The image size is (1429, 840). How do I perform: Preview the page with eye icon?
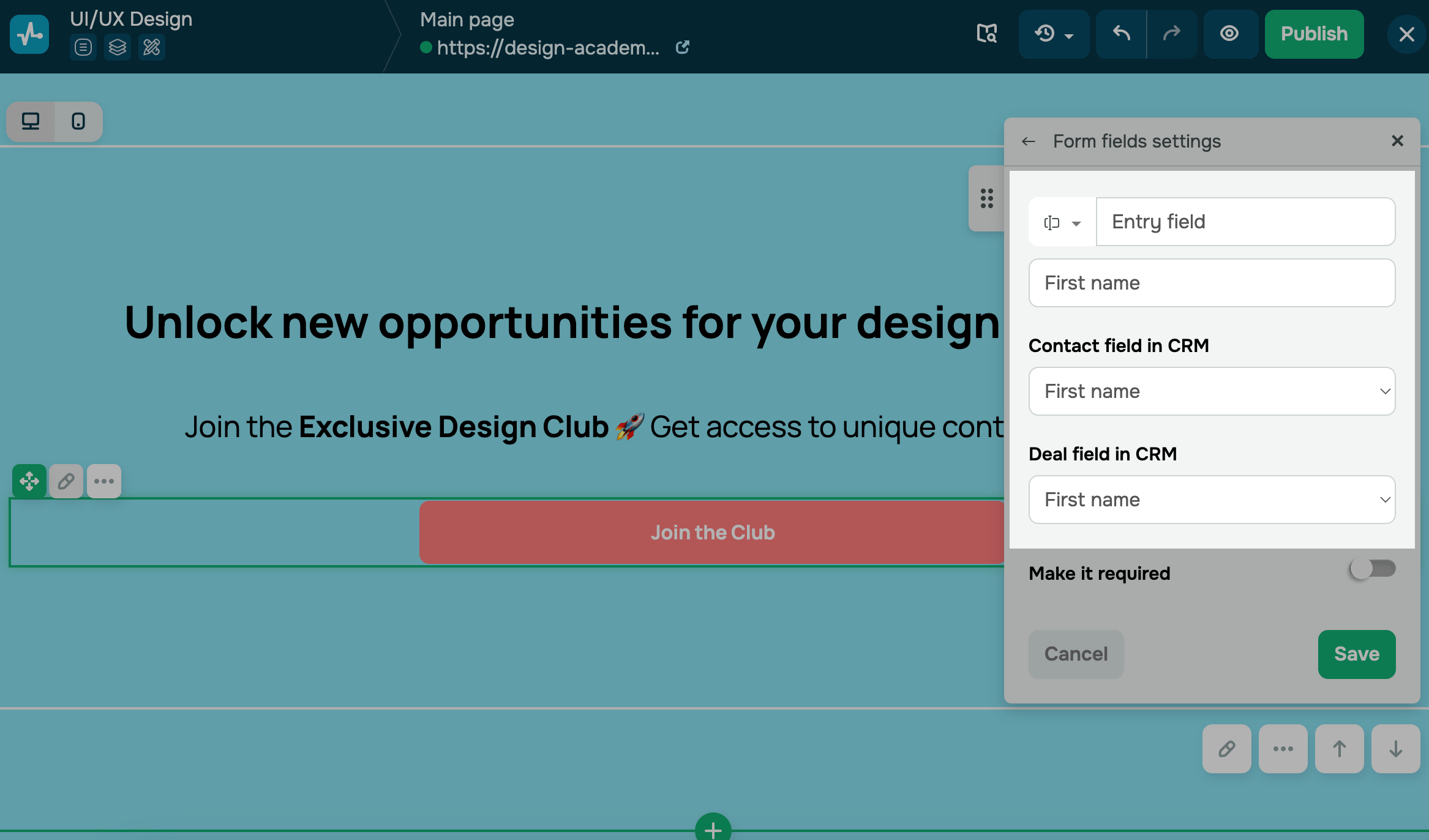(x=1229, y=34)
